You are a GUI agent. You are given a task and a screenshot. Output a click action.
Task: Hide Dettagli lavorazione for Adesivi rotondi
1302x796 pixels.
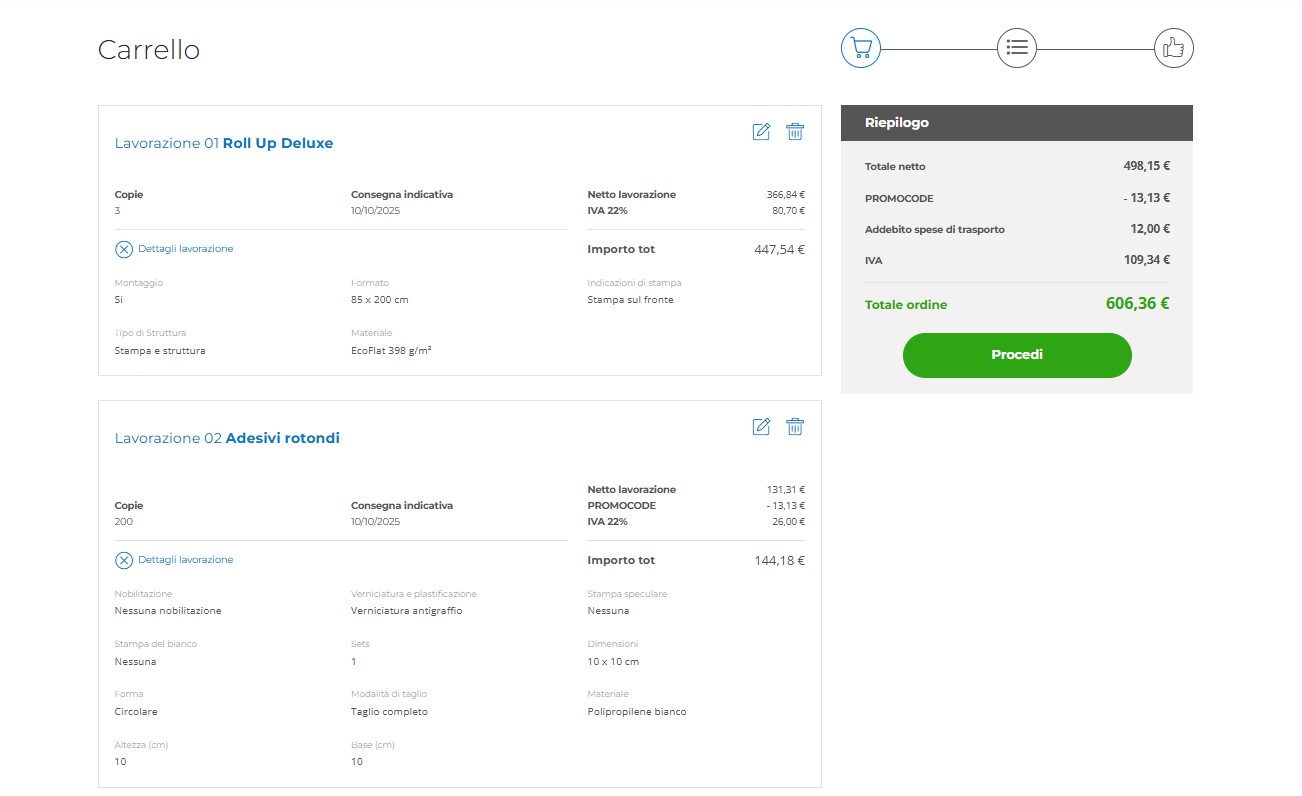point(124,560)
